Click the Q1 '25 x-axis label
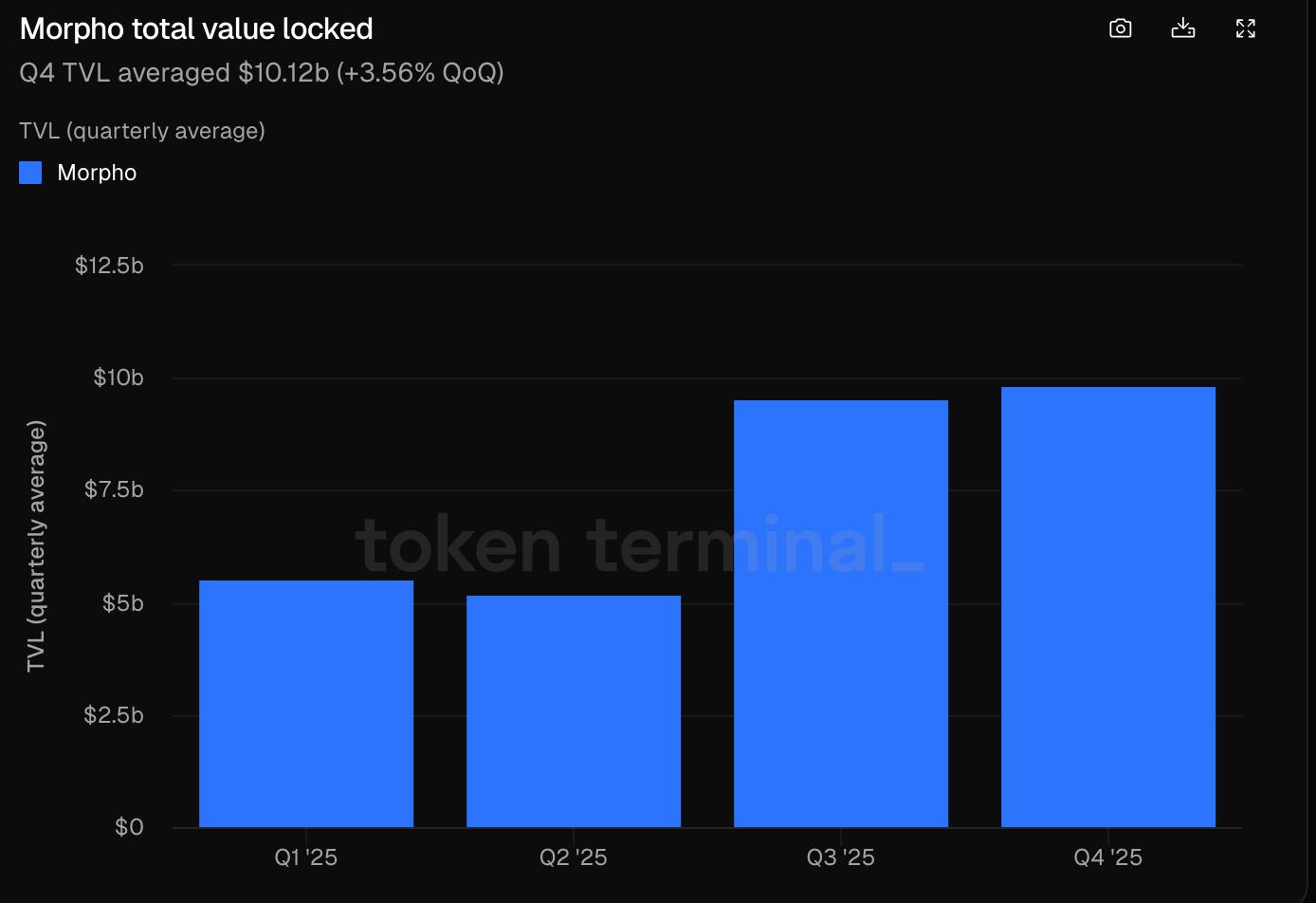This screenshot has width=1316, height=903. pos(306,857)
